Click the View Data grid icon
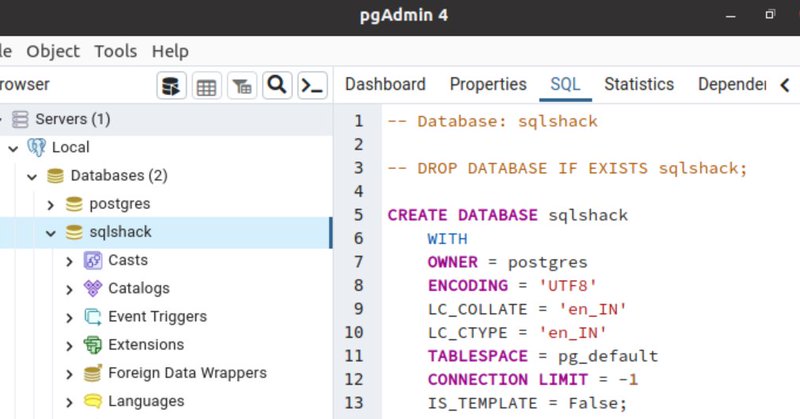 point(207,85)
